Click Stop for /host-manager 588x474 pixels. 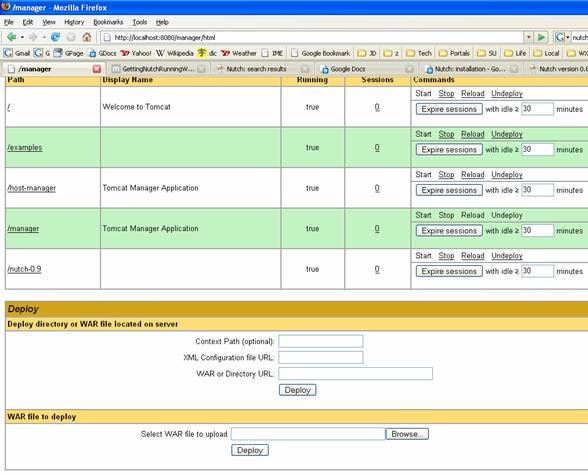tap(446, 174)
